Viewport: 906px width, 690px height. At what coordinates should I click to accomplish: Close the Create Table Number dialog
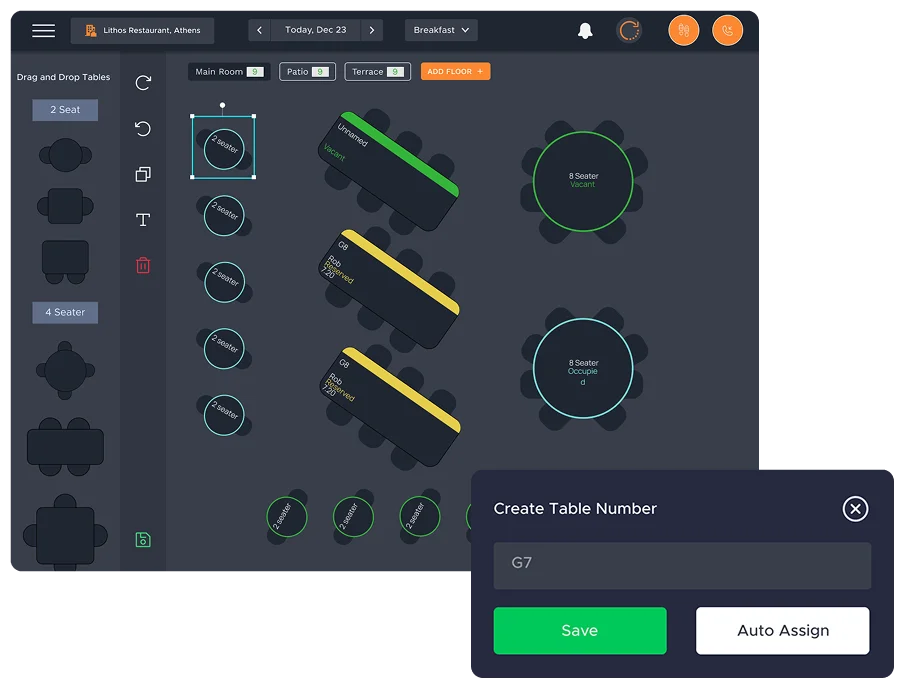coord(855,509)
